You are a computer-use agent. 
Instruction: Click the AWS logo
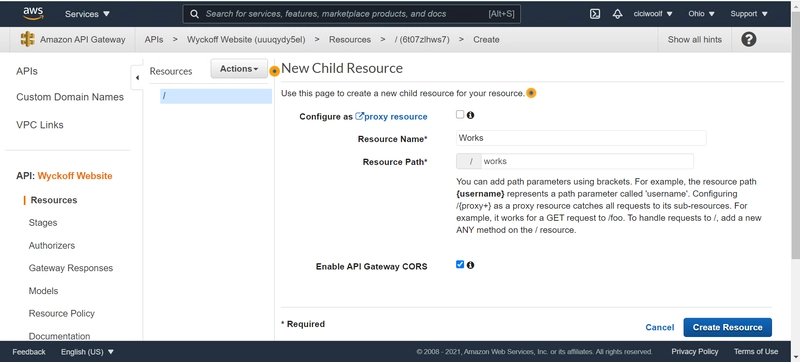coord(33,14)
